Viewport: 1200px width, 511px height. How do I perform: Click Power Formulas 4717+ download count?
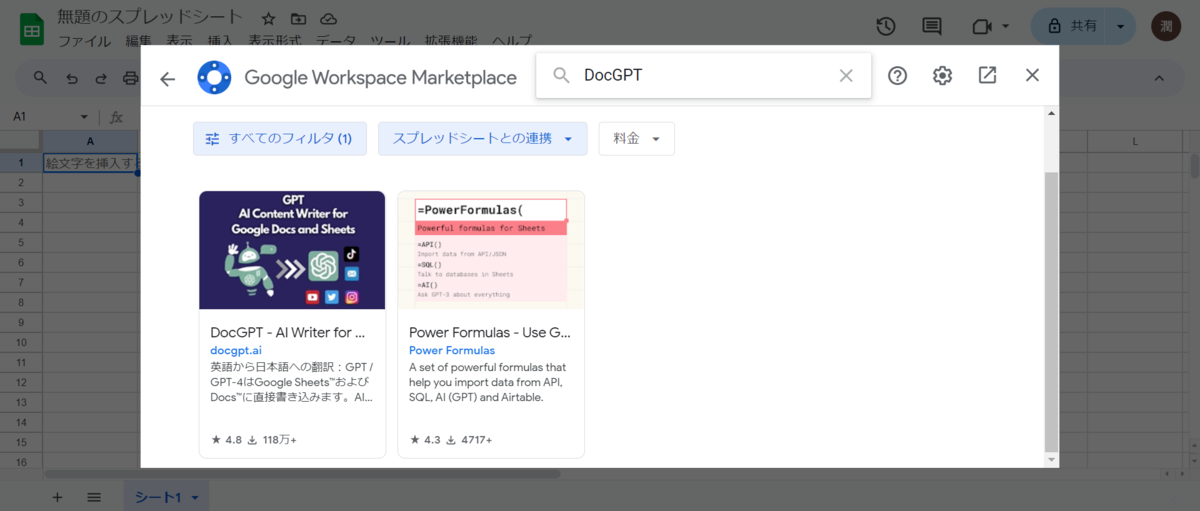[469, 439]
